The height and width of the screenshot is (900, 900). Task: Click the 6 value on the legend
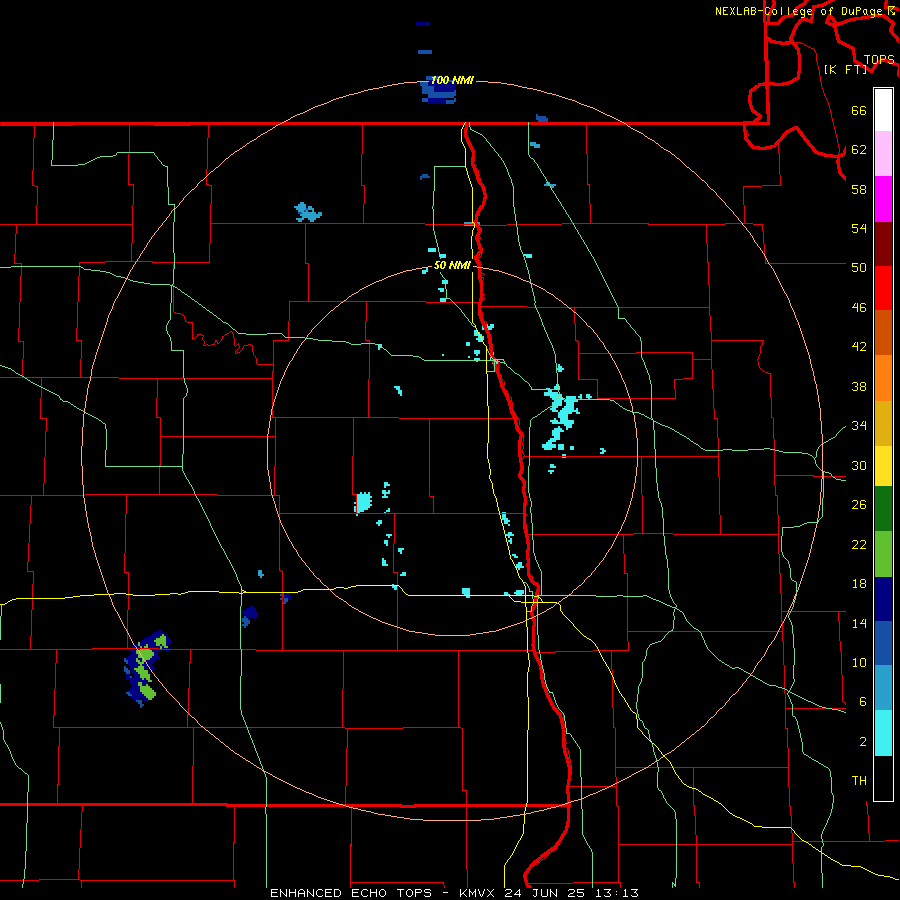pos(863,701)
